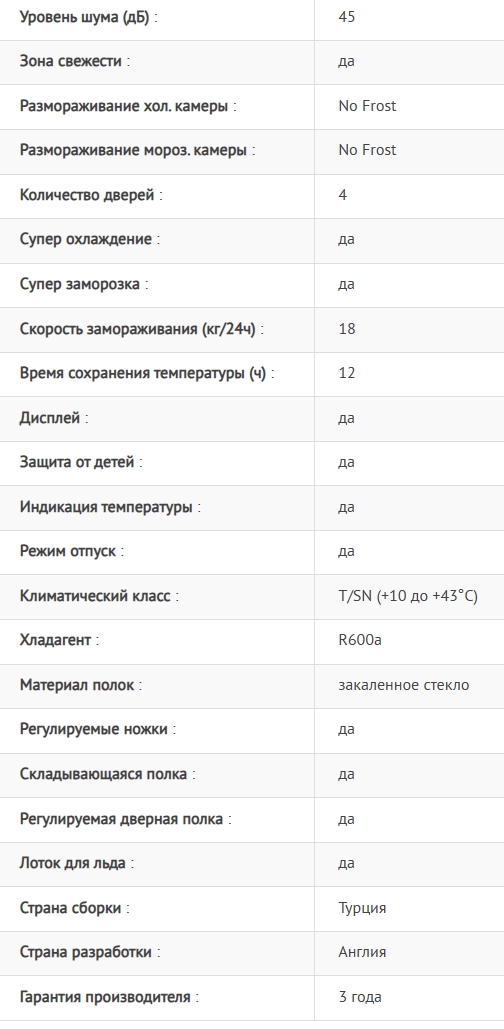Screen dimensions: 504x1029
Task: Select the freezing speed value 18
Action: 346,328
